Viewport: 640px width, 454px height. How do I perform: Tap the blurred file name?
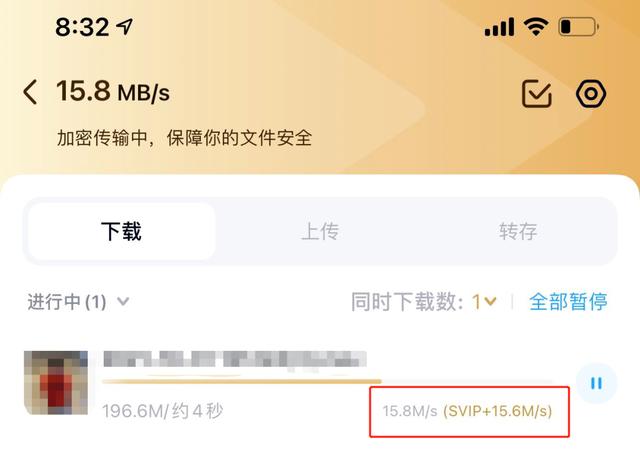pos(235,359)
